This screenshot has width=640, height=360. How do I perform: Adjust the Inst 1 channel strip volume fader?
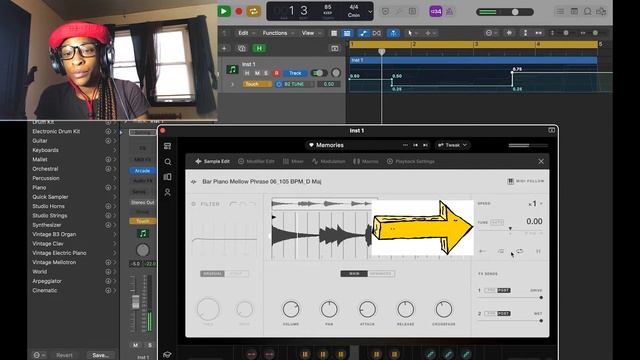(x=135, y=302)
